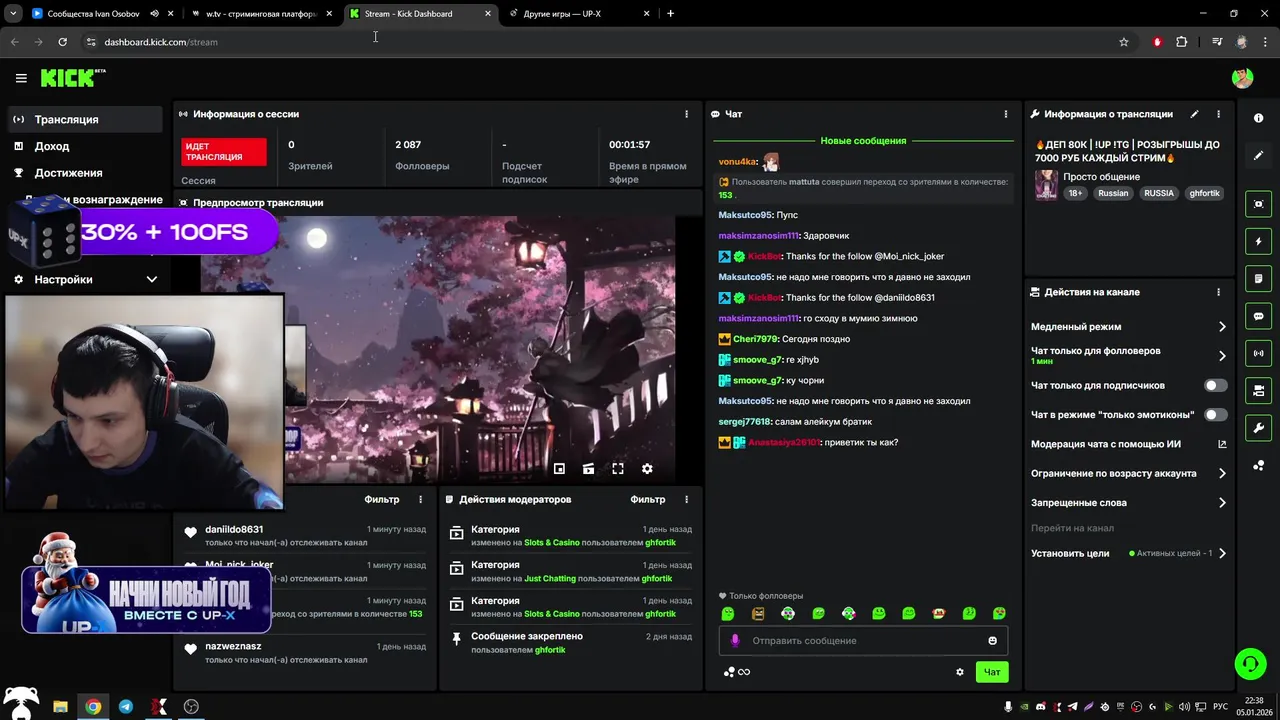This screenshot has height=720, width=1280.
Task: Click the green Чат send button
Action: click(992, 672)
